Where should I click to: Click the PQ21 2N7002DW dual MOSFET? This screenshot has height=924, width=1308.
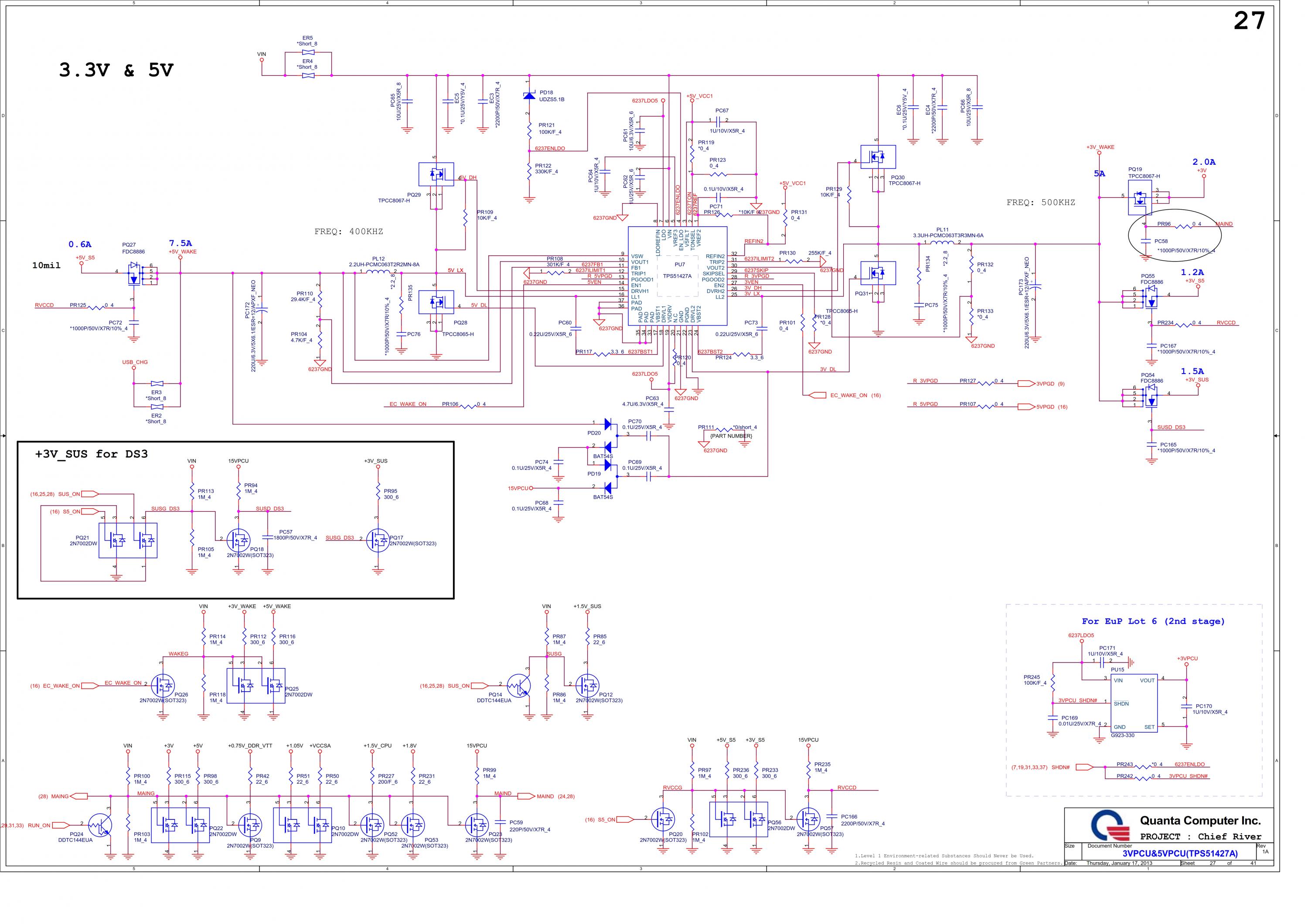(x=128, y=540)
